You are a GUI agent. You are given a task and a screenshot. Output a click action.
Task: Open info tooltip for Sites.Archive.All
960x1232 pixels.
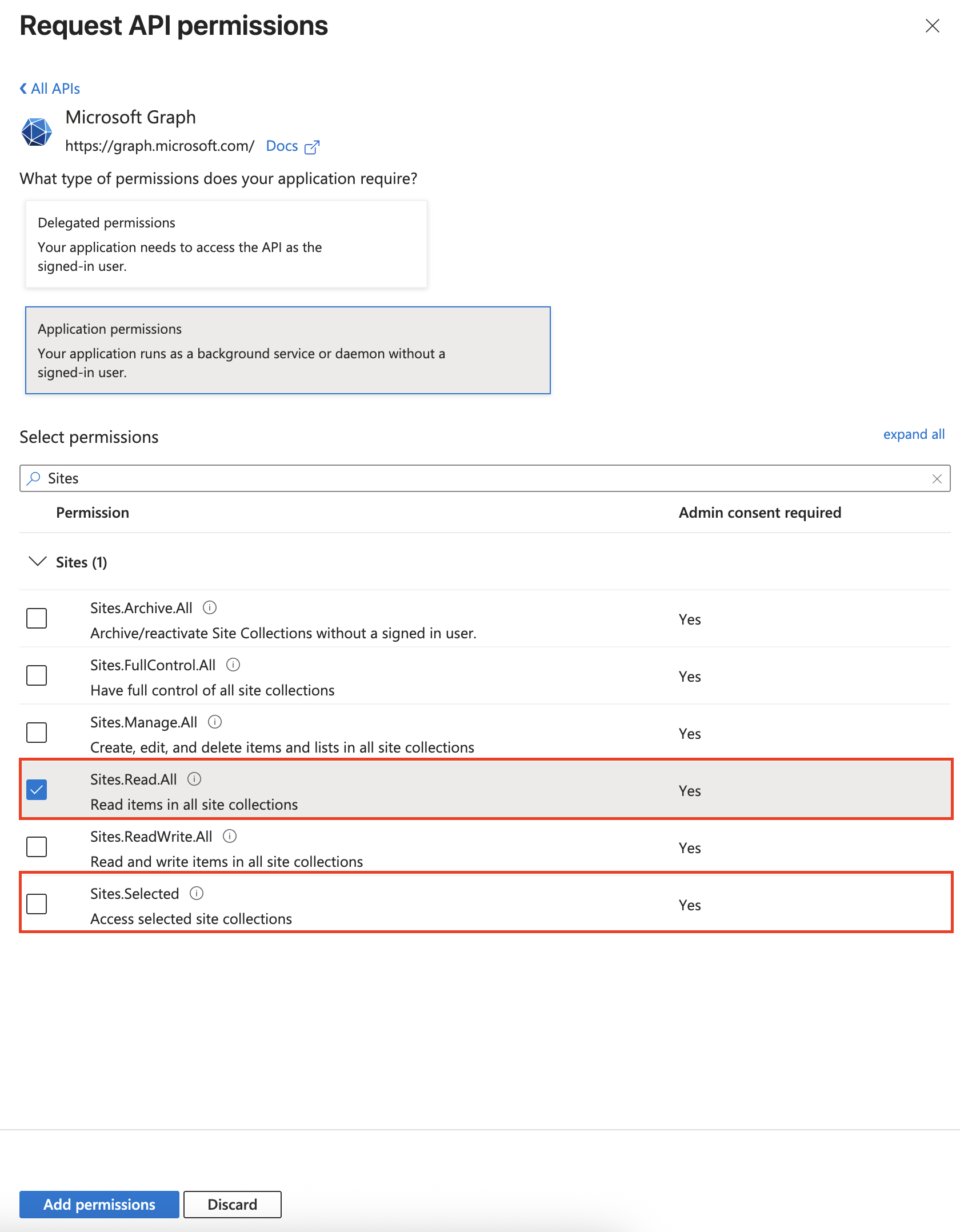tap(210, 607)
